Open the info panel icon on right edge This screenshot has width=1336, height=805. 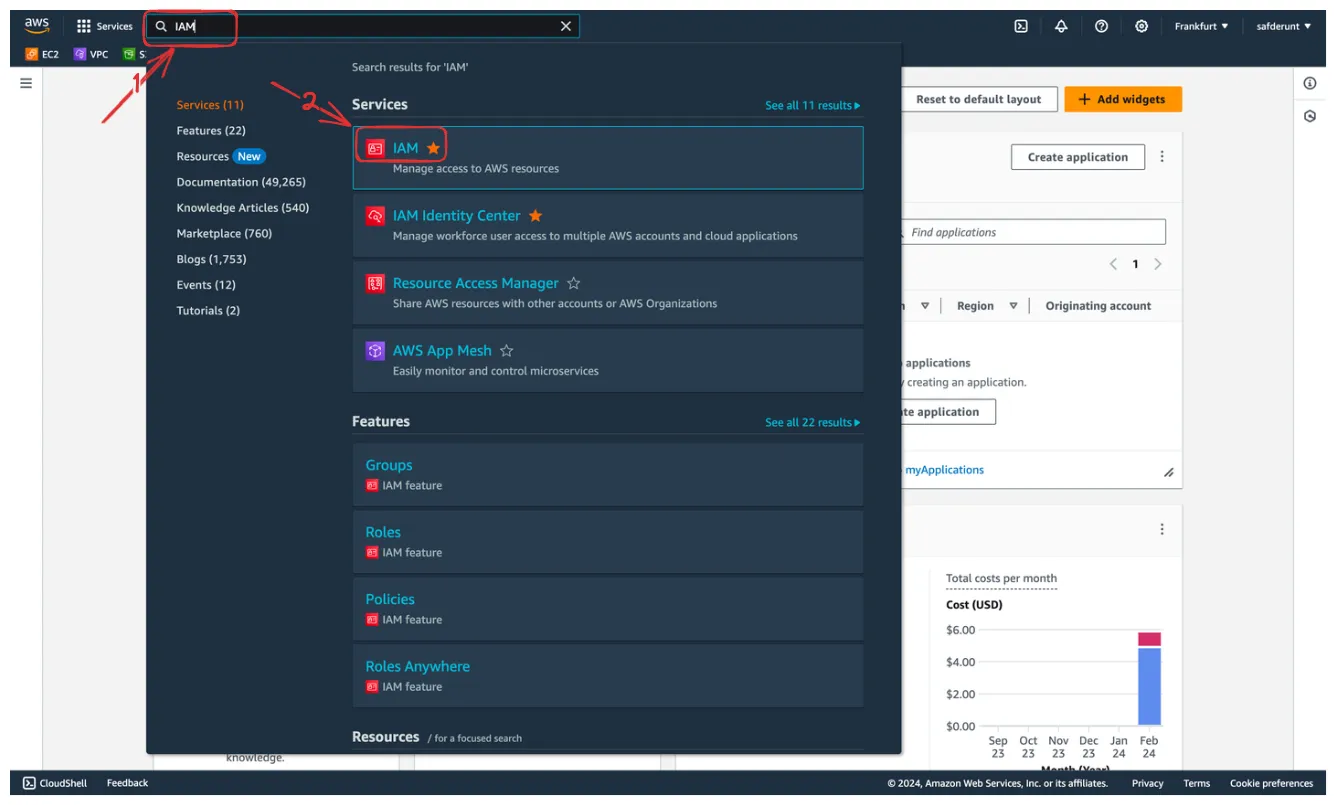[x=1310, y=83]
